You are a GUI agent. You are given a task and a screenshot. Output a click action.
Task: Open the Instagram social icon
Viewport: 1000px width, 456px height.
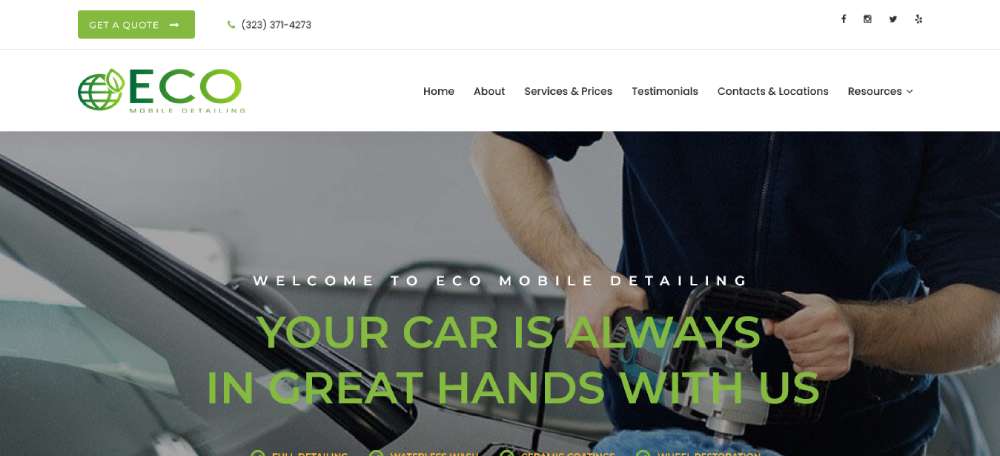click(x=867, y=19)
